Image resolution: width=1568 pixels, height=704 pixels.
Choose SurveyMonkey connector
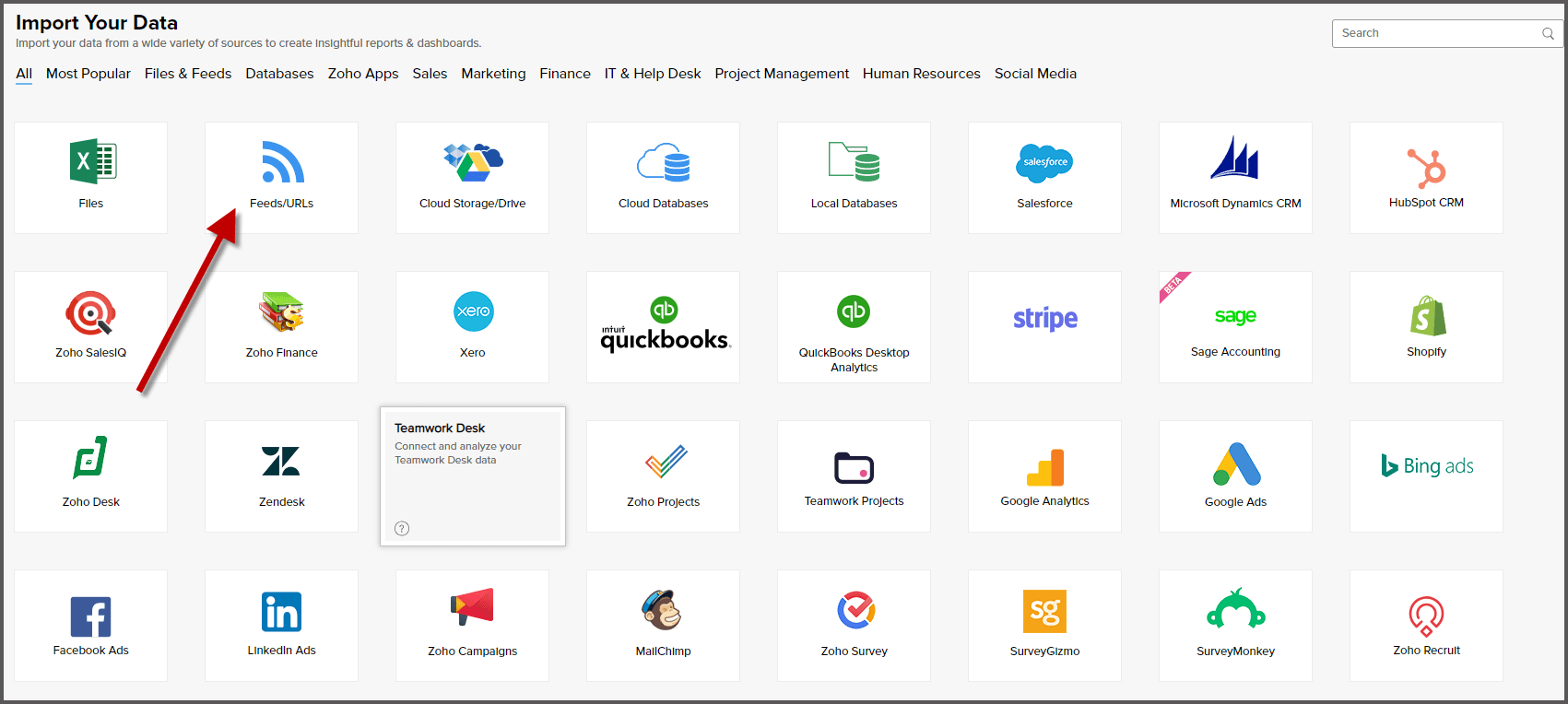coord(1235,626)
